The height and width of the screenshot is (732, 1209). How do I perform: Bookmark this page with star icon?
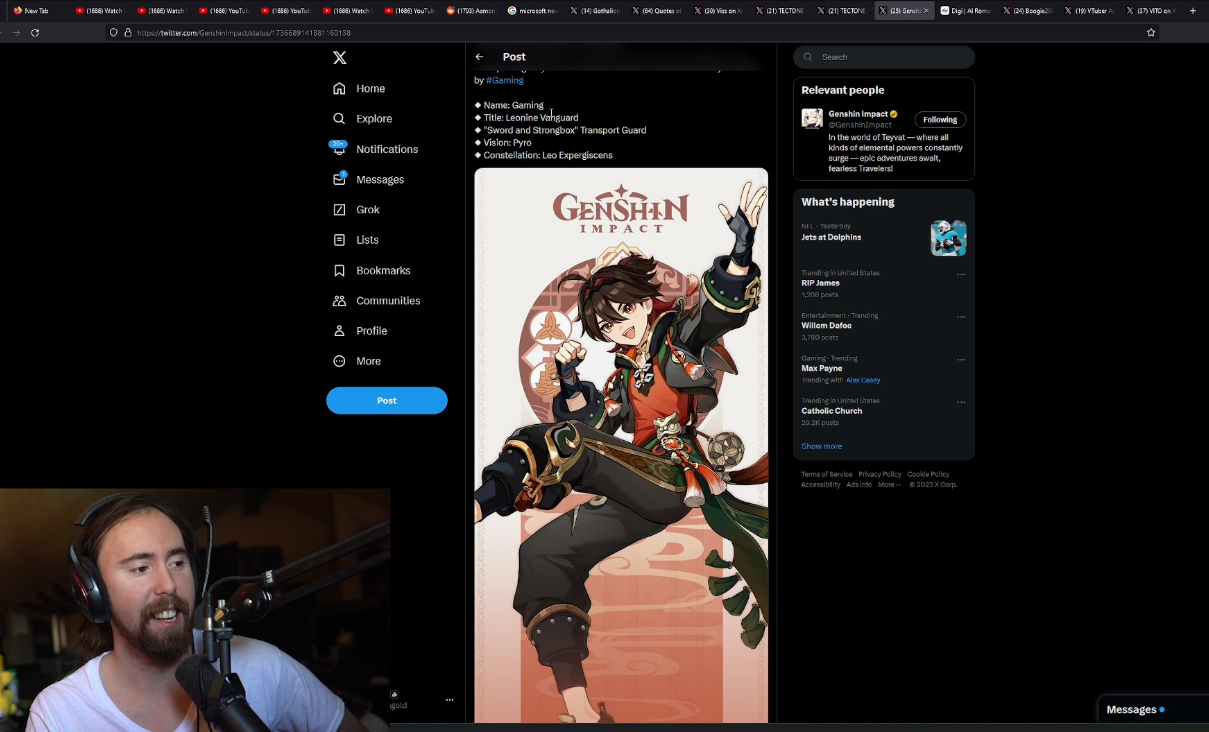point(1151,32)
